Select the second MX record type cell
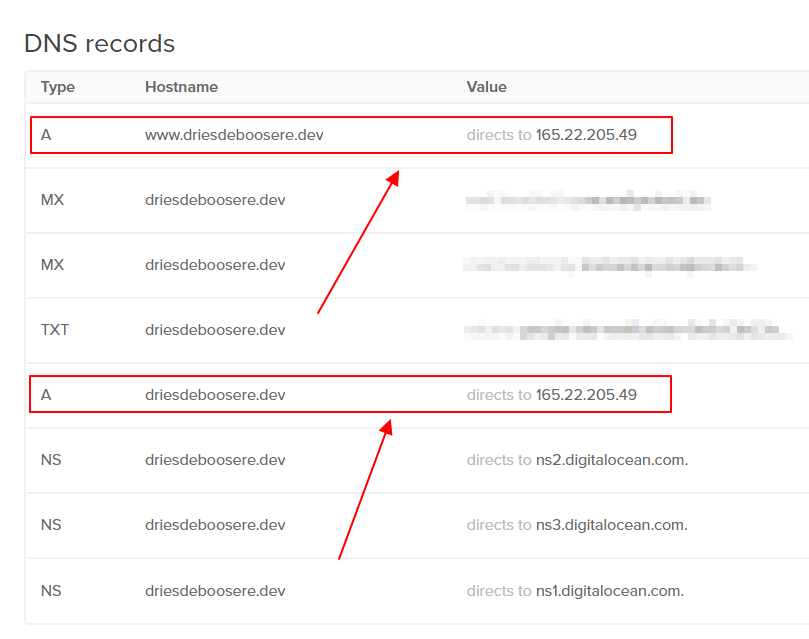 52,265
